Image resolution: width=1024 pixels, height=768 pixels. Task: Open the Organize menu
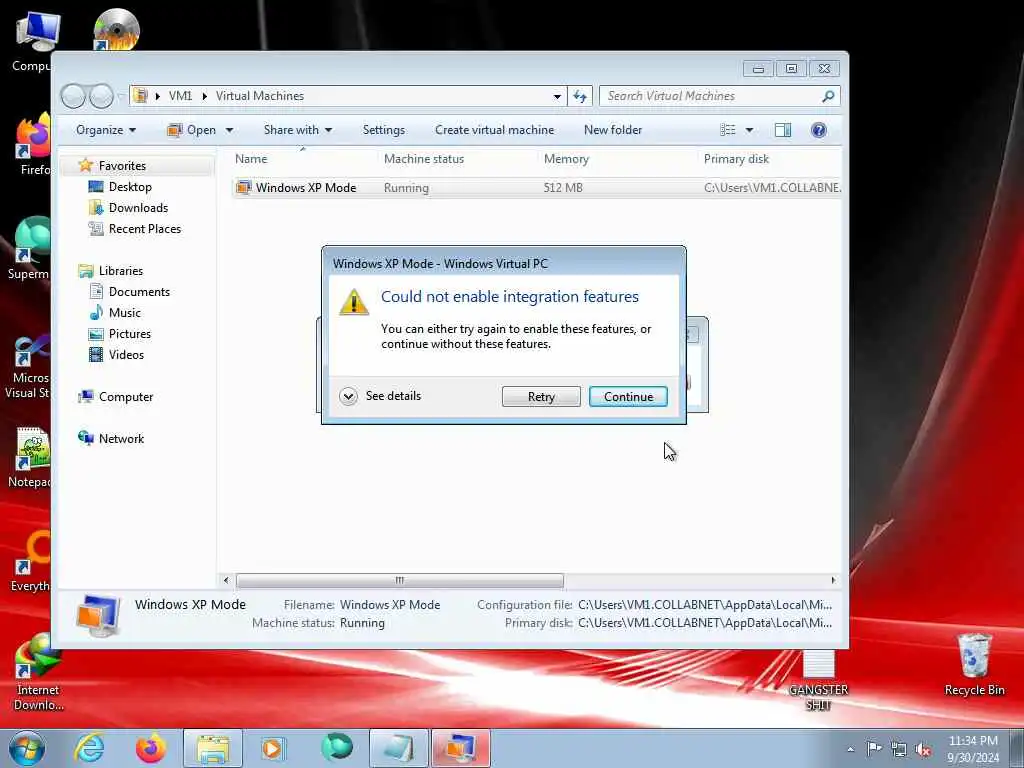click(106, 130)
